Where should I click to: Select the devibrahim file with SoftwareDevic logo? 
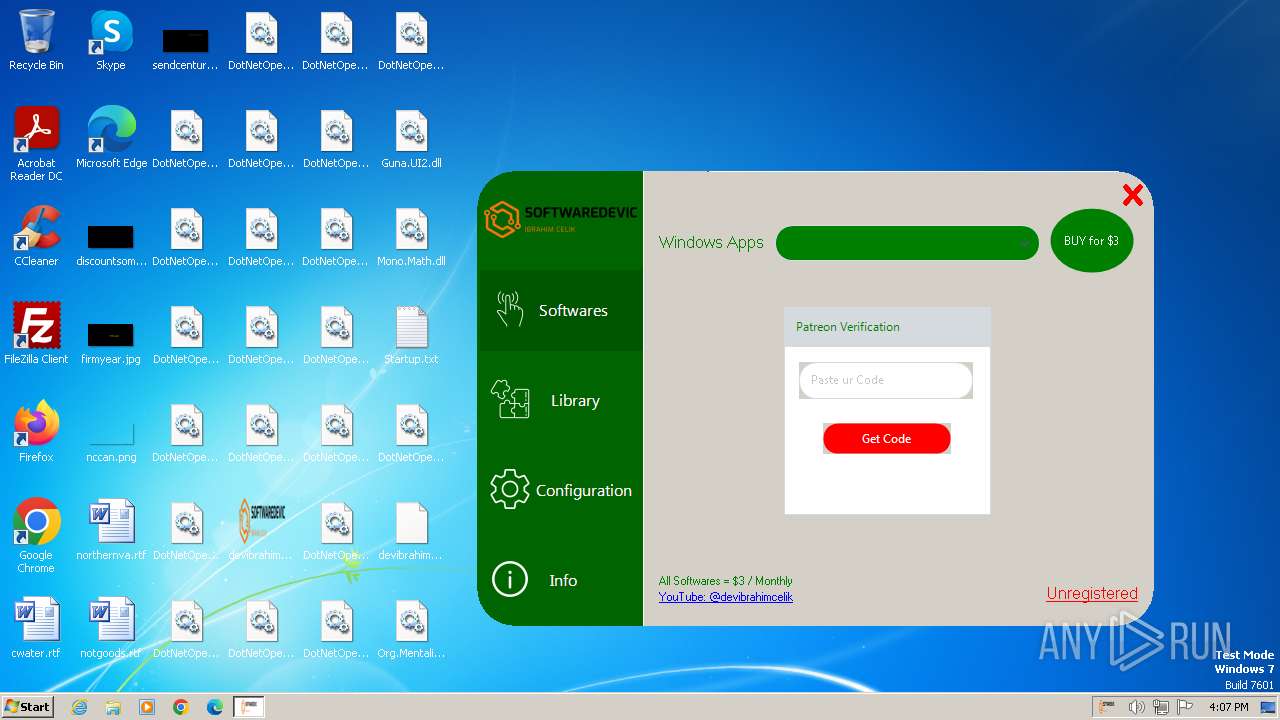(261, 530)
